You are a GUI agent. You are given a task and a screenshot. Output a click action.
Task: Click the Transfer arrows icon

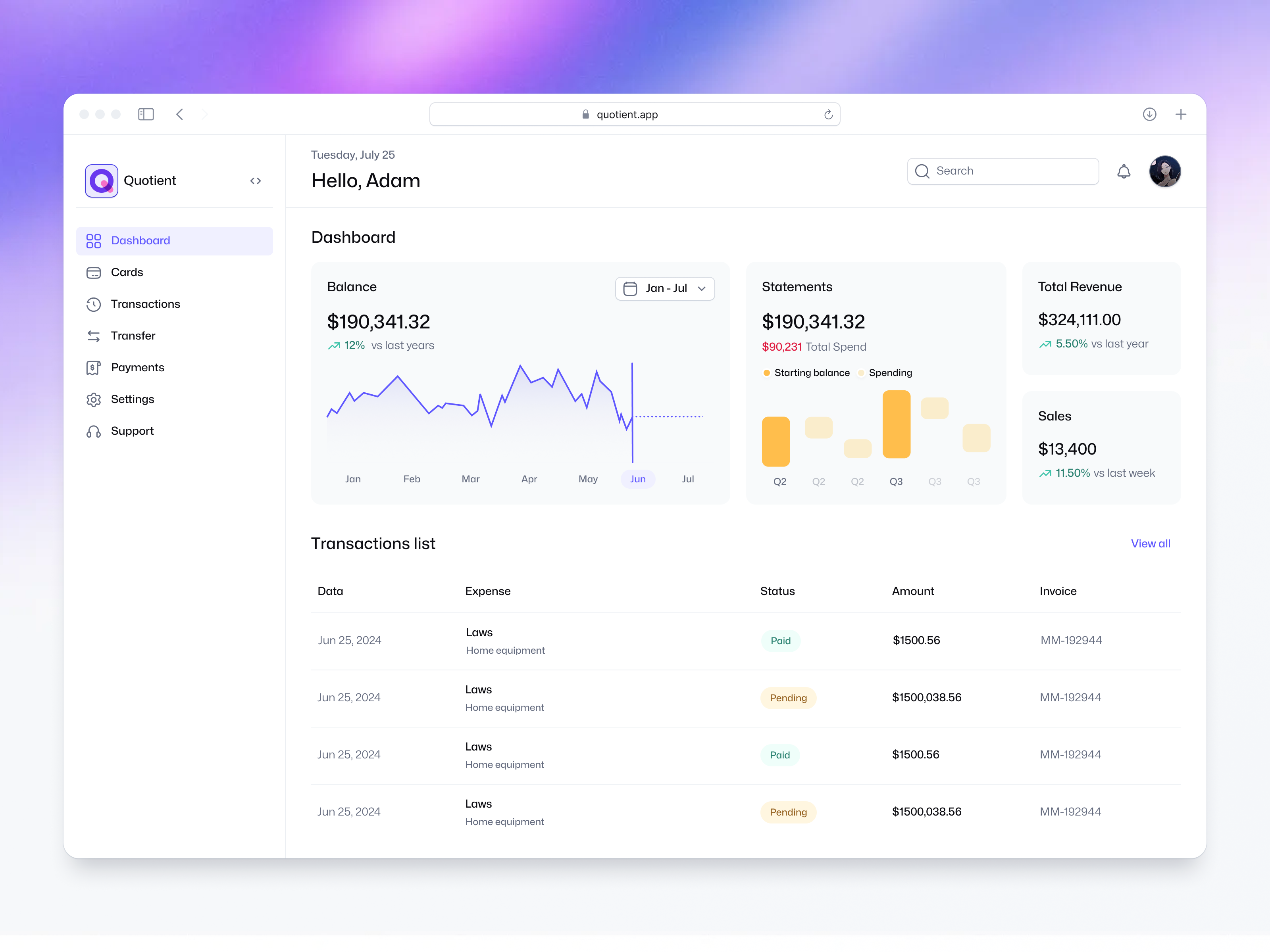coord(94,336)
